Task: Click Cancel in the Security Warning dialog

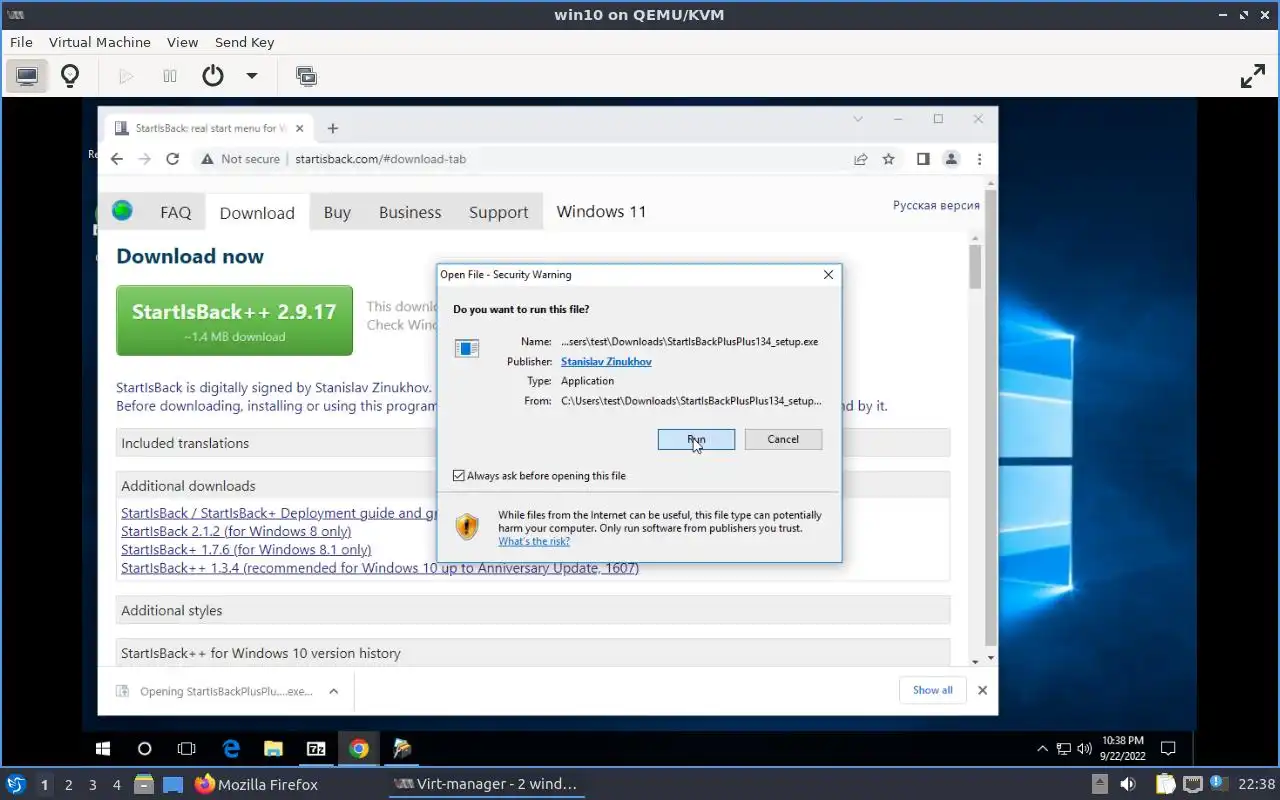Action: pyautogui.click(x=783, y=439)
